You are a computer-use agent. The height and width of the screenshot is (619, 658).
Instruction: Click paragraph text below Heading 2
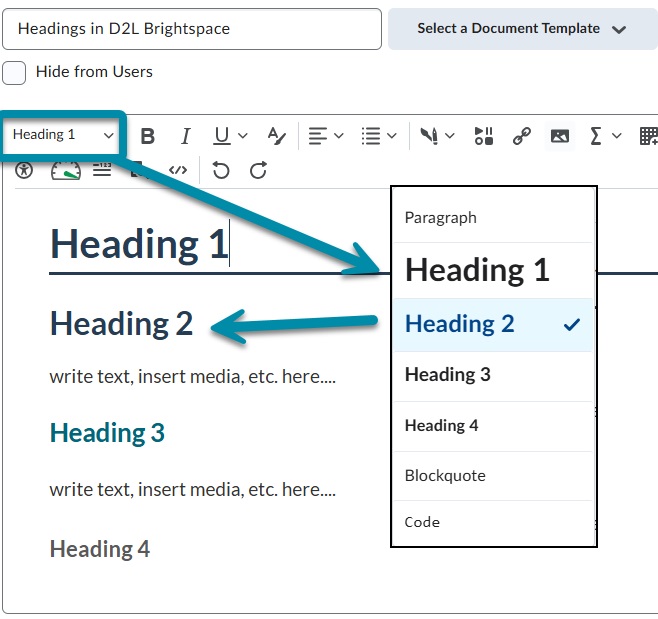193,376
